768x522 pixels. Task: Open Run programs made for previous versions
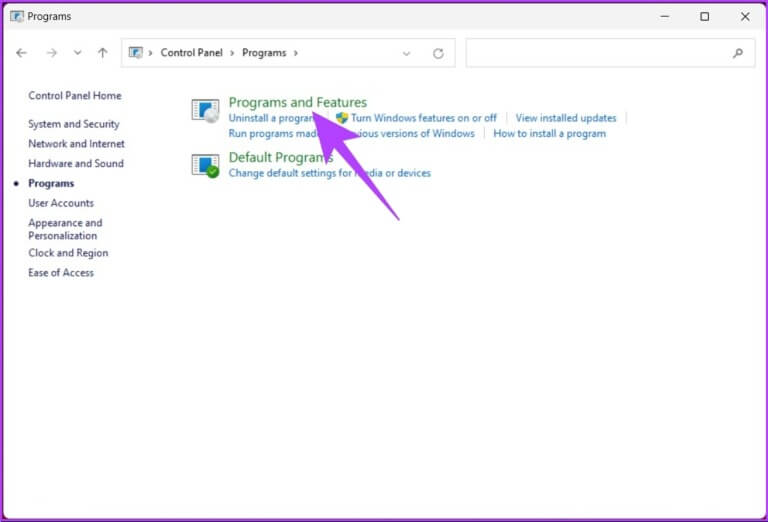(351, 134)
